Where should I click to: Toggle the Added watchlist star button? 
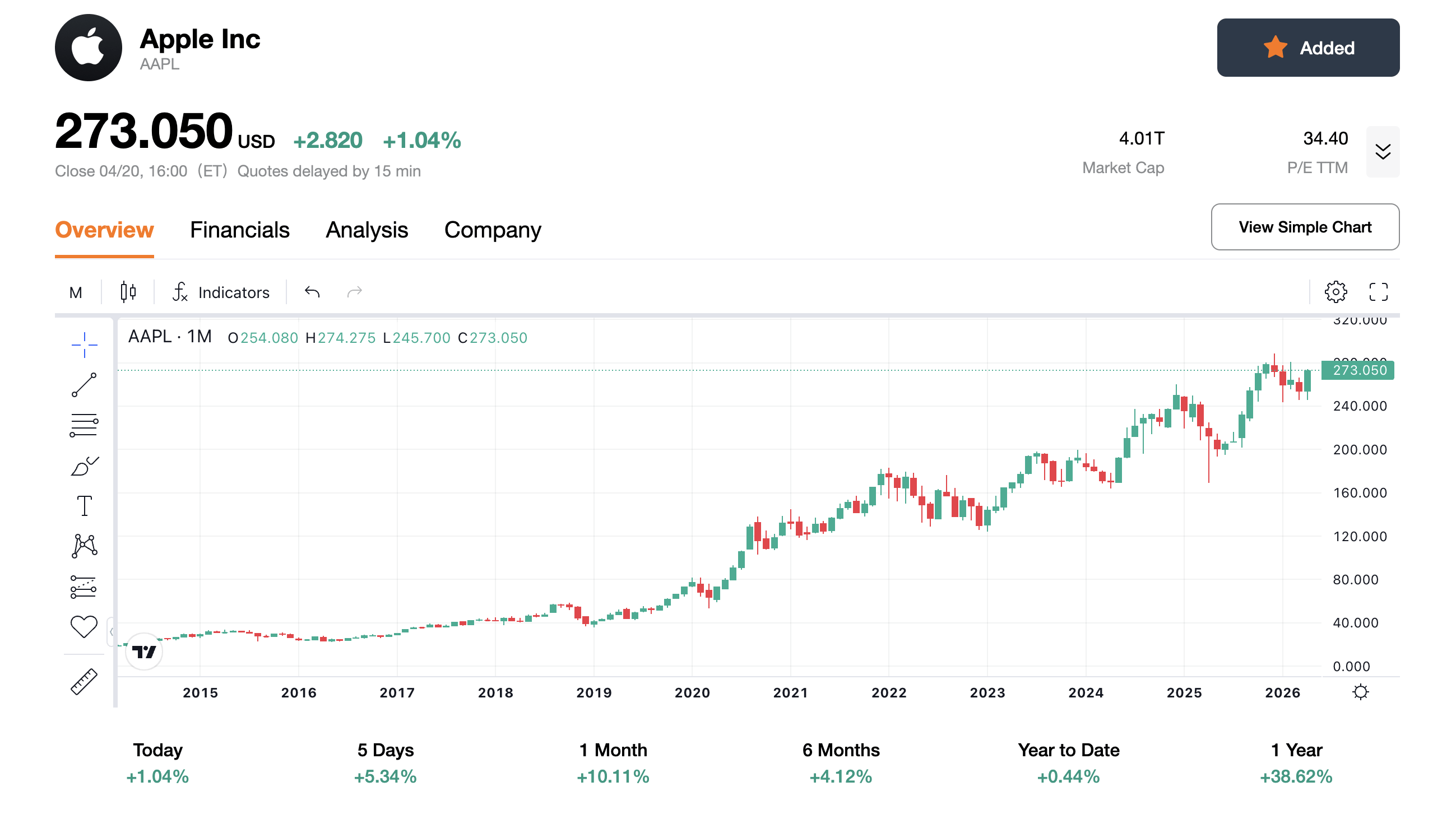pyautogui.click(x=1308, y=48)
